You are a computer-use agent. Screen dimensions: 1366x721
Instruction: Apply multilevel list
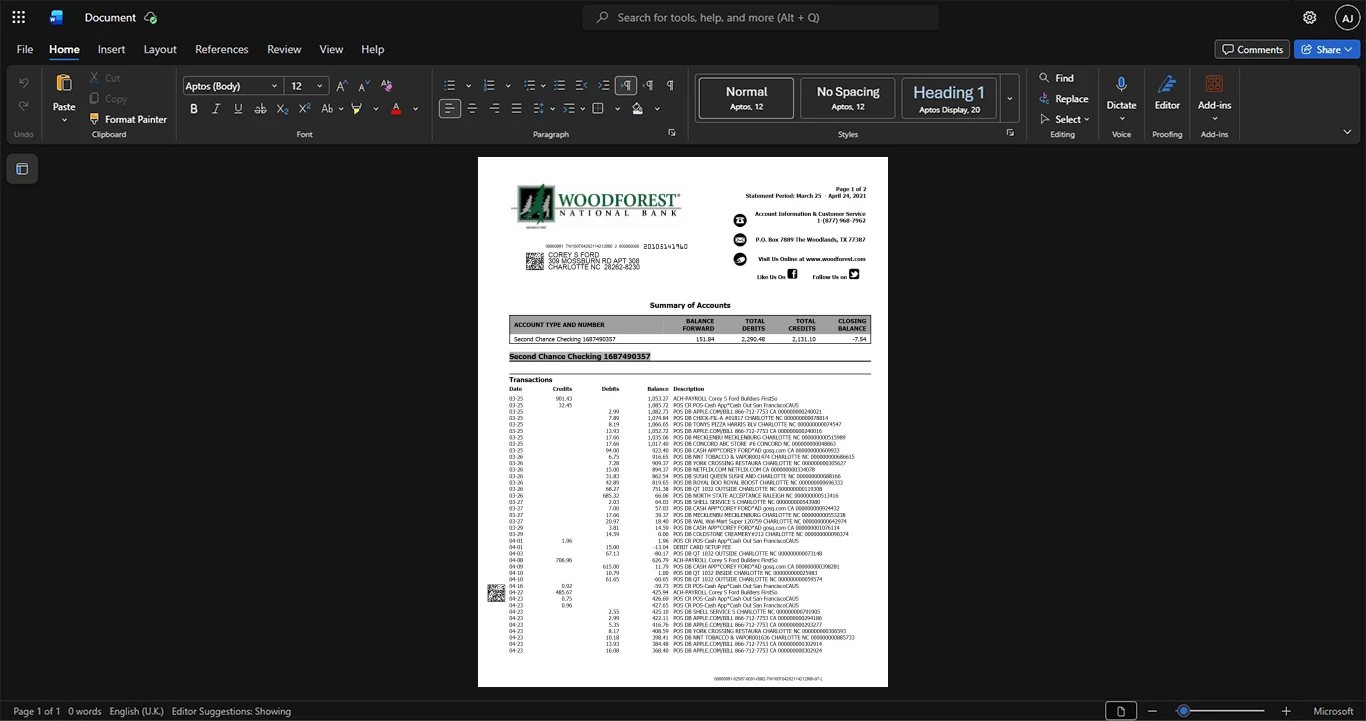(x=530, y=86)
